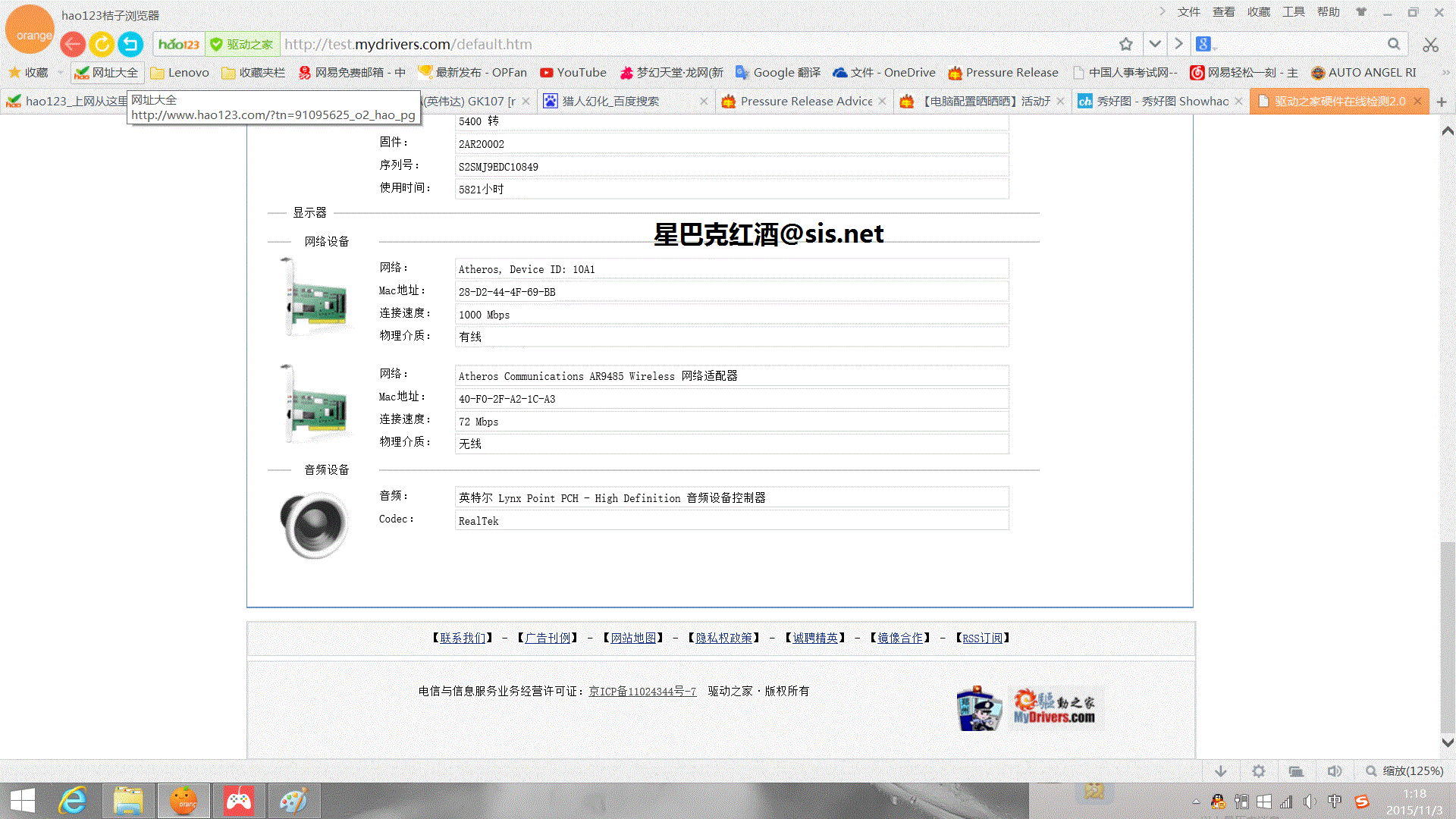Open Sogou input method tray icon

tap(1362, 802)
